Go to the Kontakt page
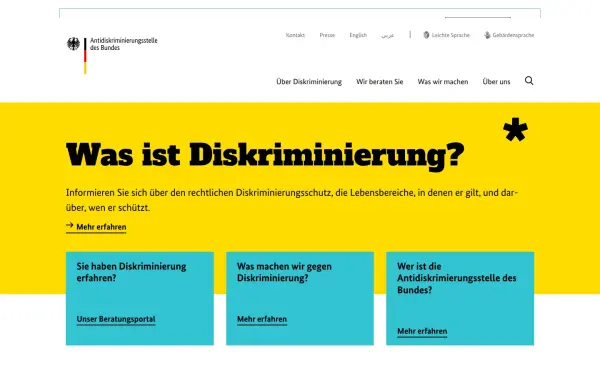 point(295,35)
